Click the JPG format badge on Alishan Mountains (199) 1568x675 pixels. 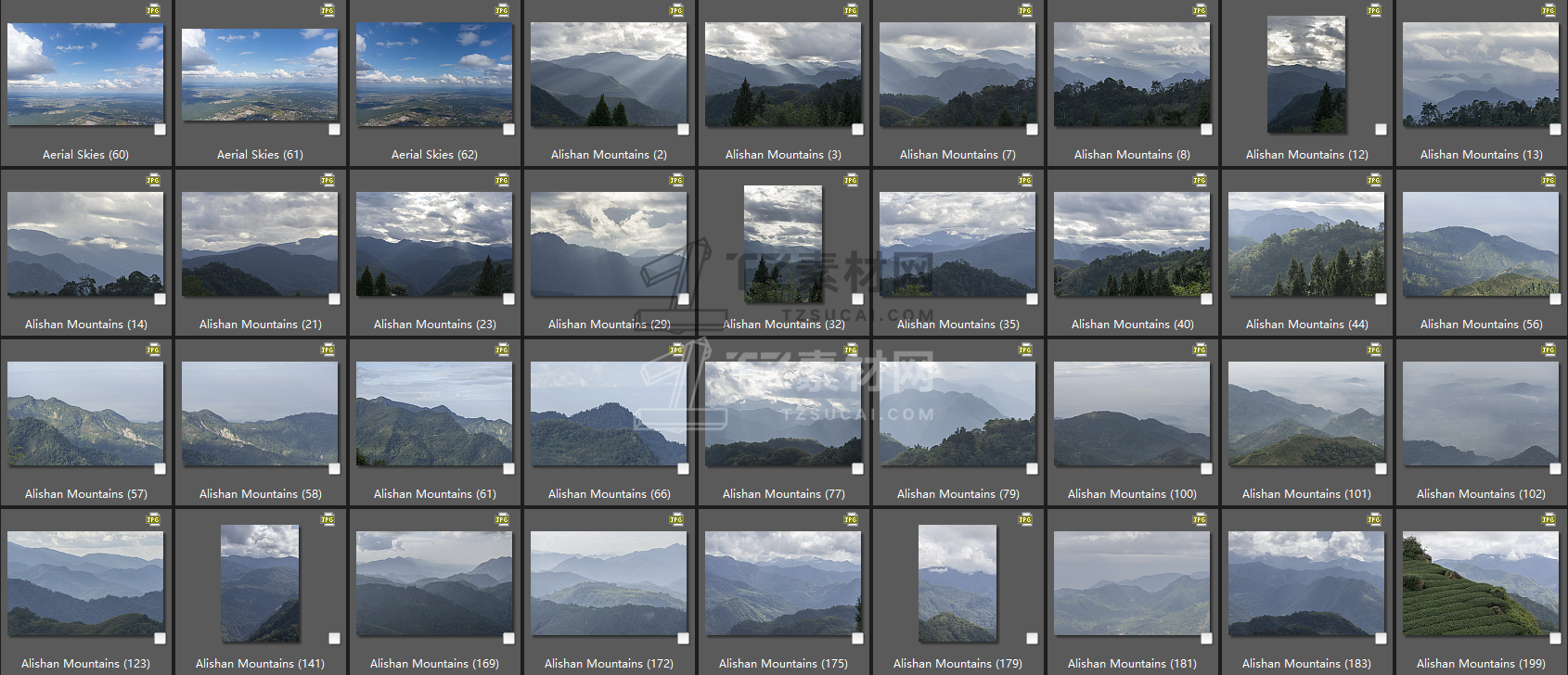coord(1549,520)
